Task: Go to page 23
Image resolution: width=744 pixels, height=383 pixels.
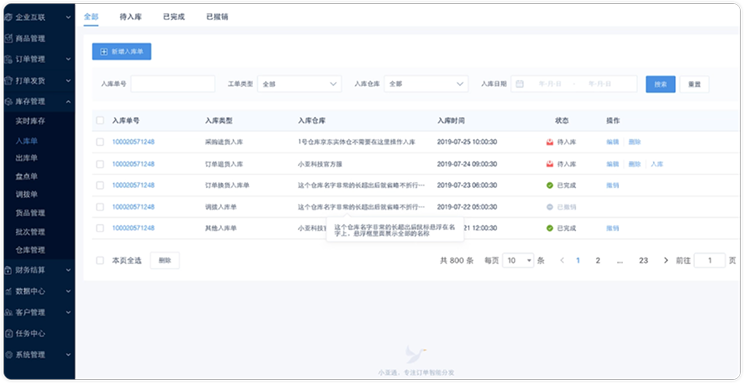Action: (643, 261)
